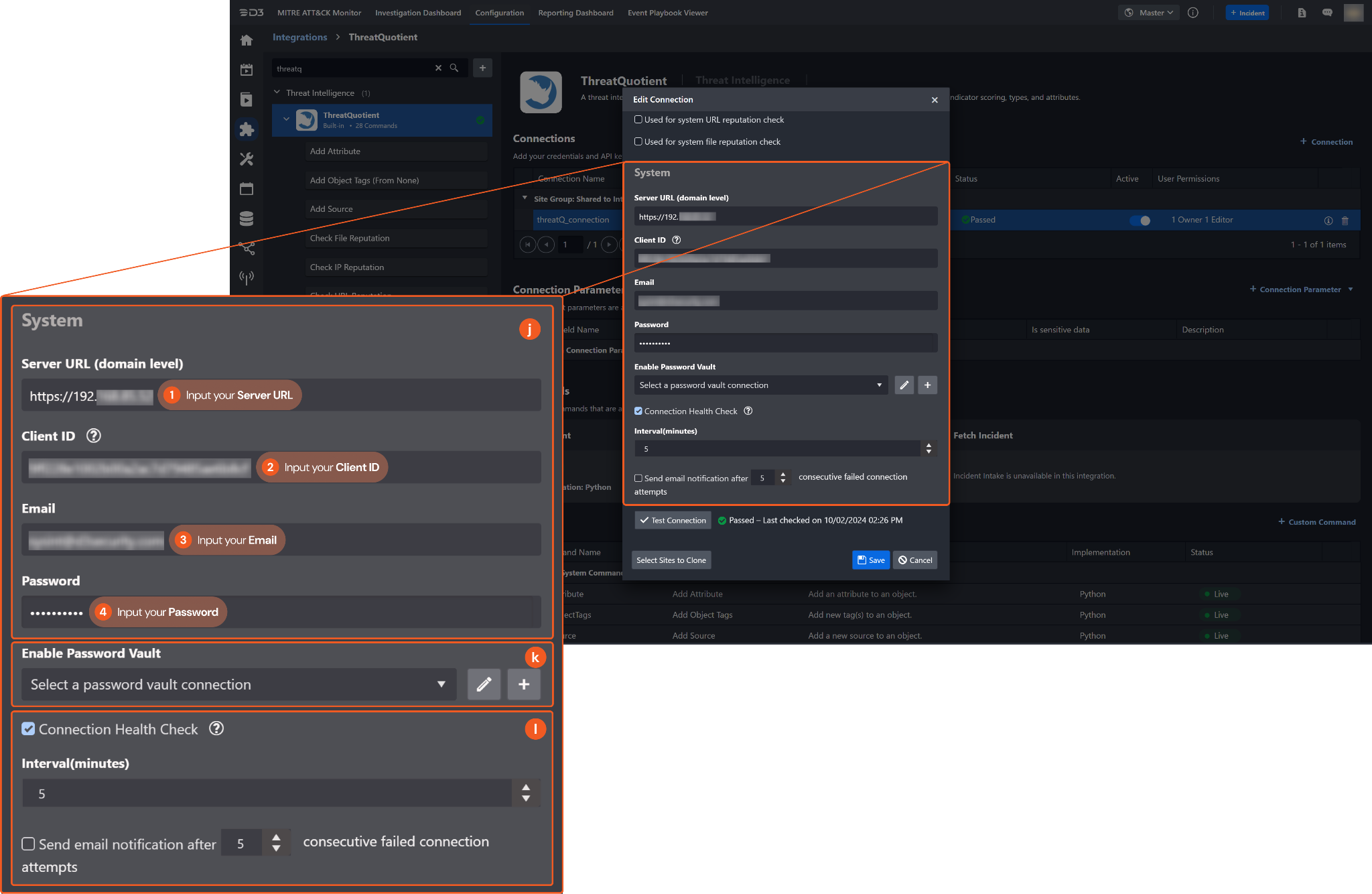
Task: Click the pencil edit vault connection icon
Action: point(904,385)
